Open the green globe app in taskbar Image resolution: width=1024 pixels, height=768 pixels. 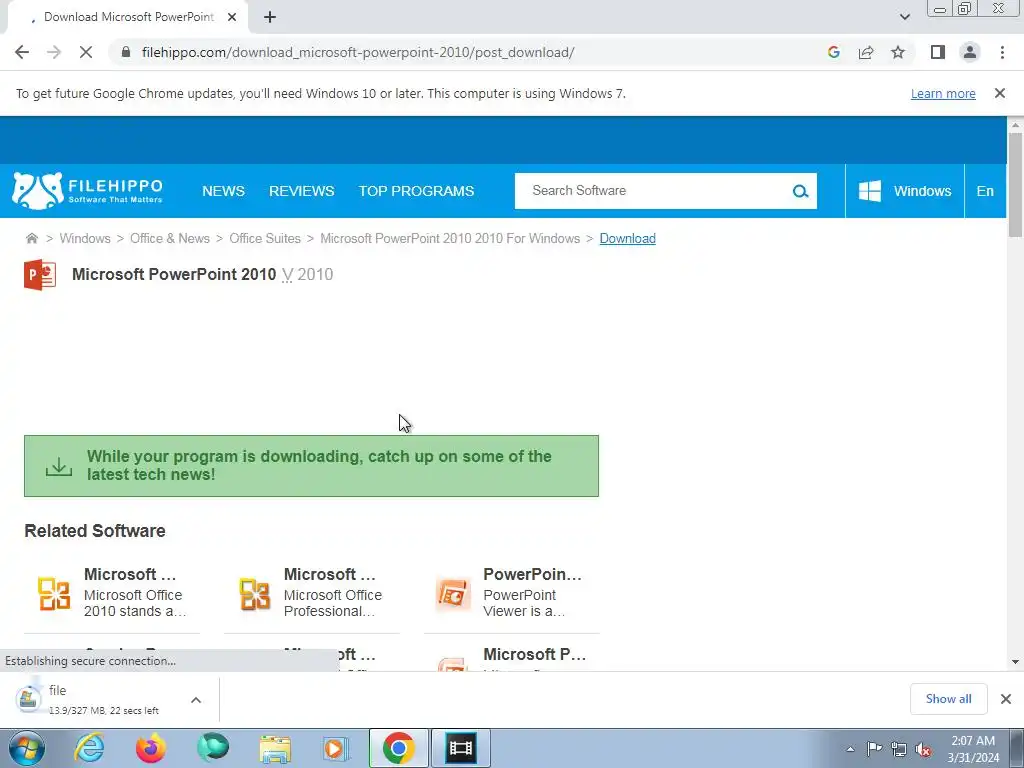pos(213,748)
